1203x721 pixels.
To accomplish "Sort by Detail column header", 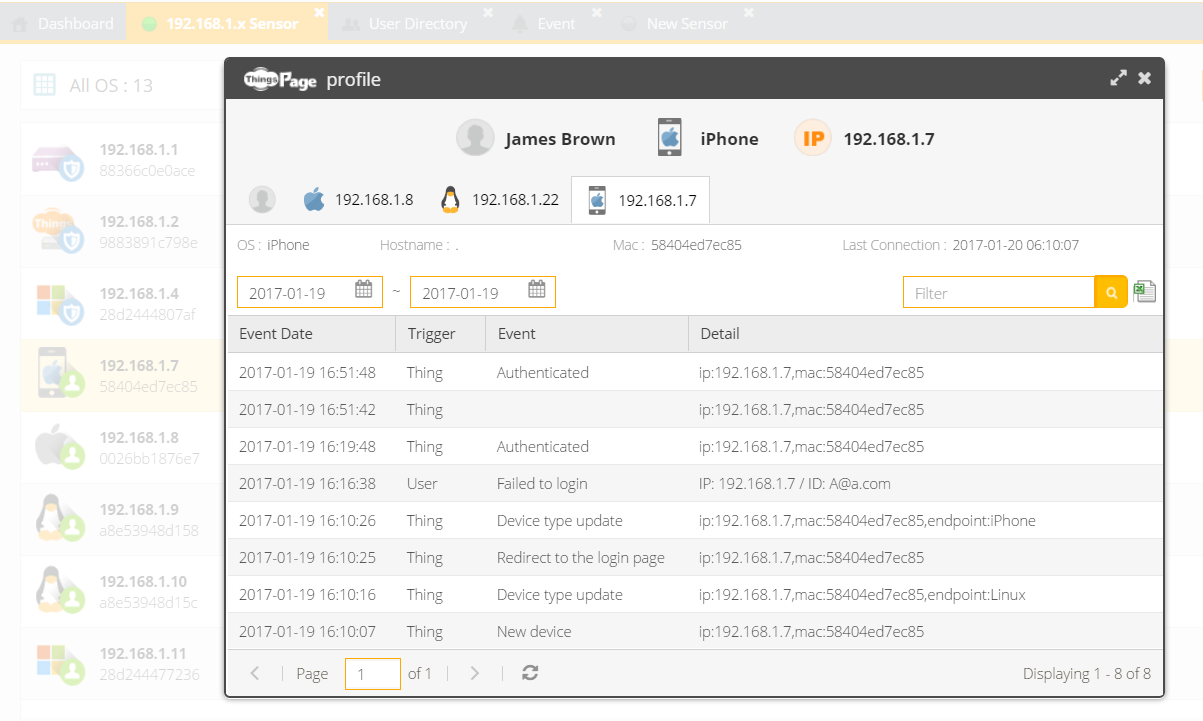I will click(926, 334).
